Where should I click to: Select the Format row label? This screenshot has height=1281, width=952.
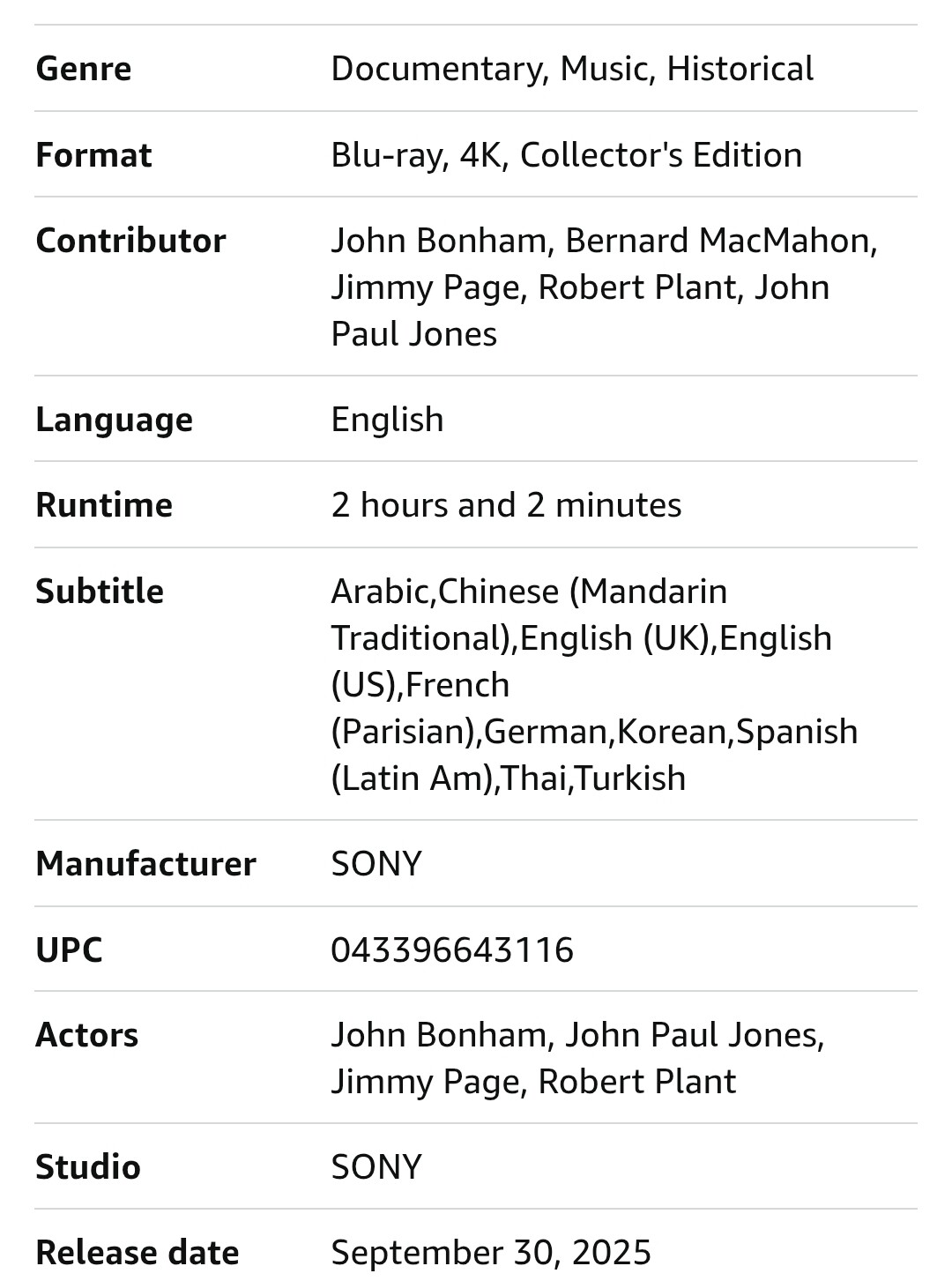[93, 155]
